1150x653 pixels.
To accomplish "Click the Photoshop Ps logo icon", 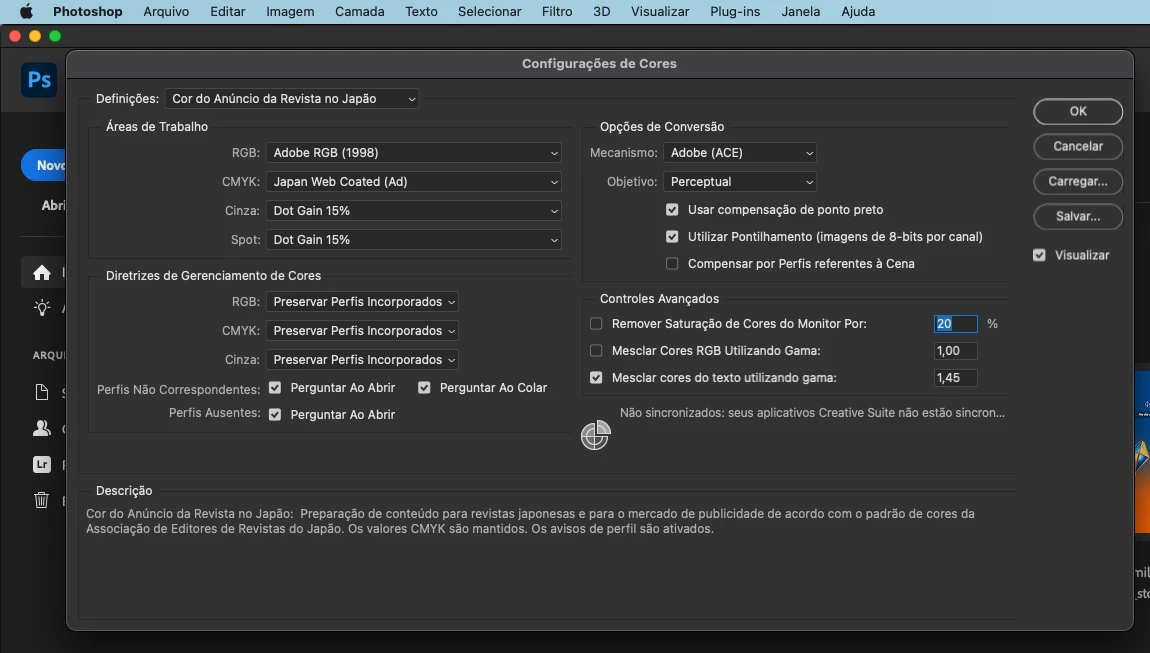I will point(39,80).
